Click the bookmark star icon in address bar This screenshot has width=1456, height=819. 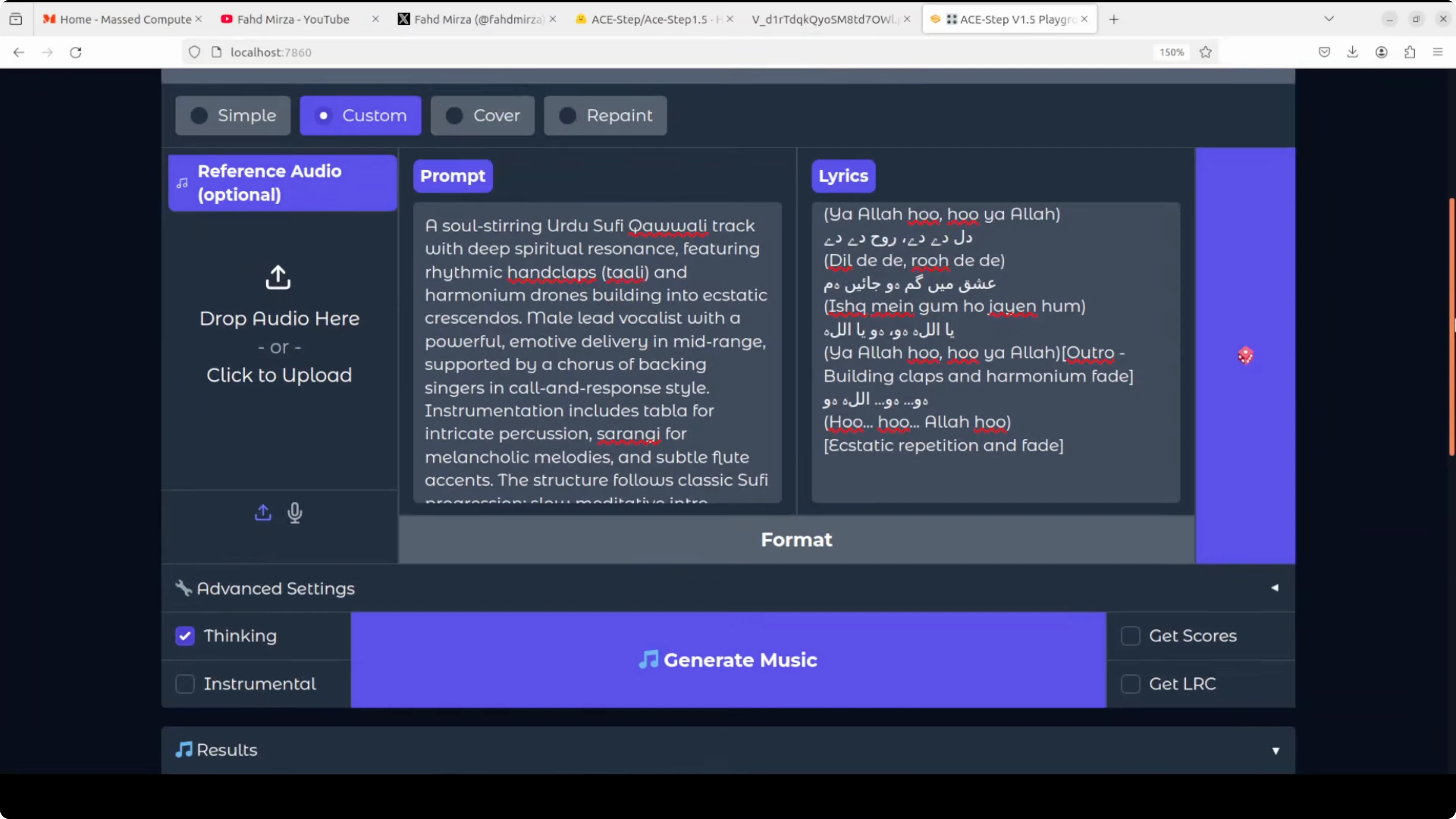pos(1206,52)
